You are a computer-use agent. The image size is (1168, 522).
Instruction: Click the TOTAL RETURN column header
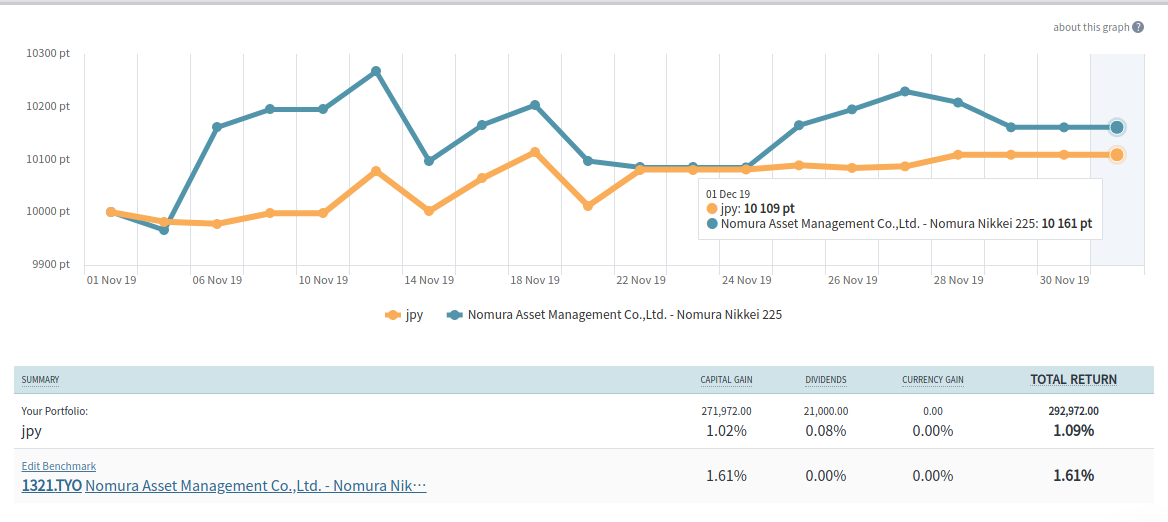coord(1073,380)
